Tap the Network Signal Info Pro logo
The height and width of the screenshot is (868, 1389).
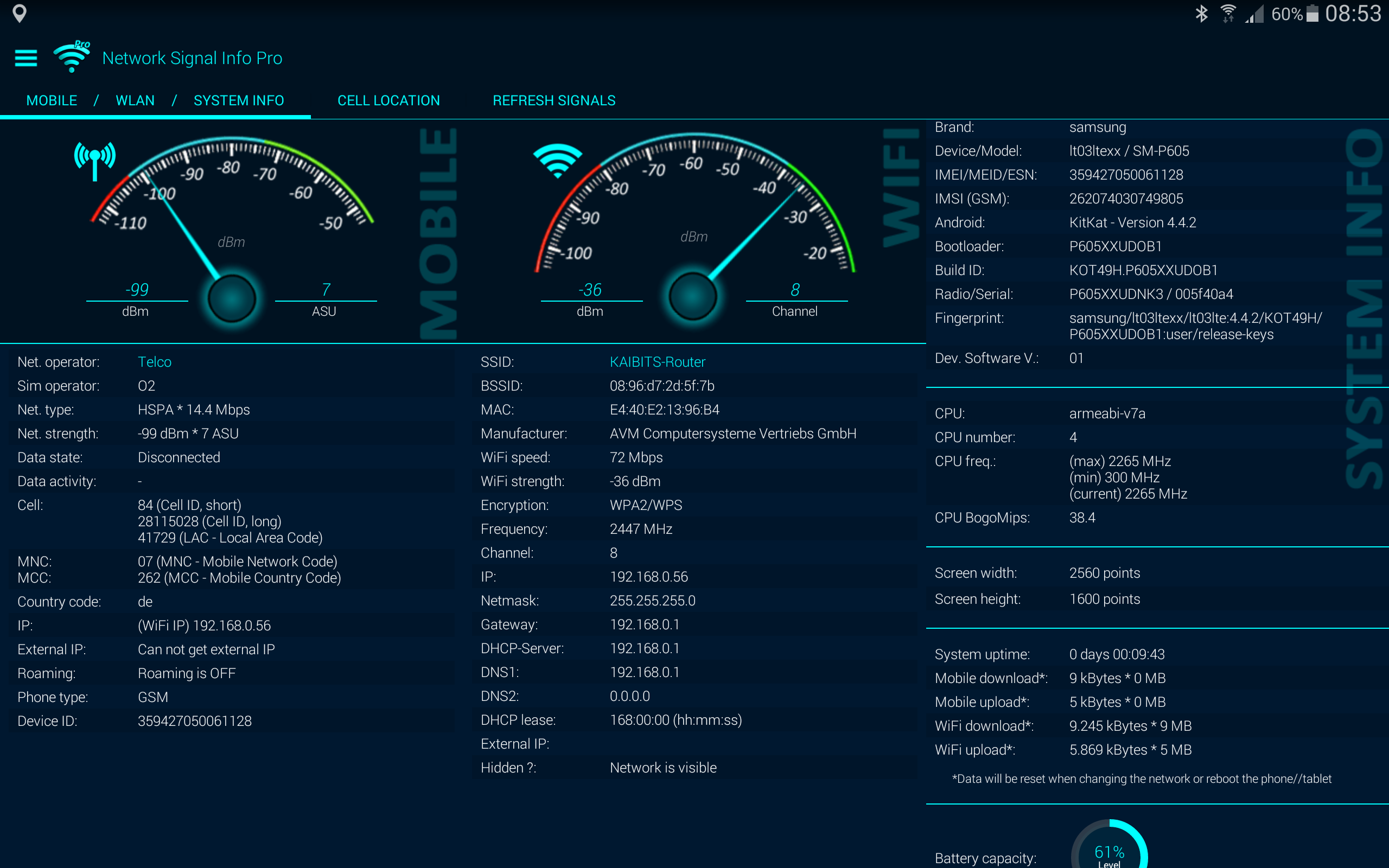tap(72, 57)
